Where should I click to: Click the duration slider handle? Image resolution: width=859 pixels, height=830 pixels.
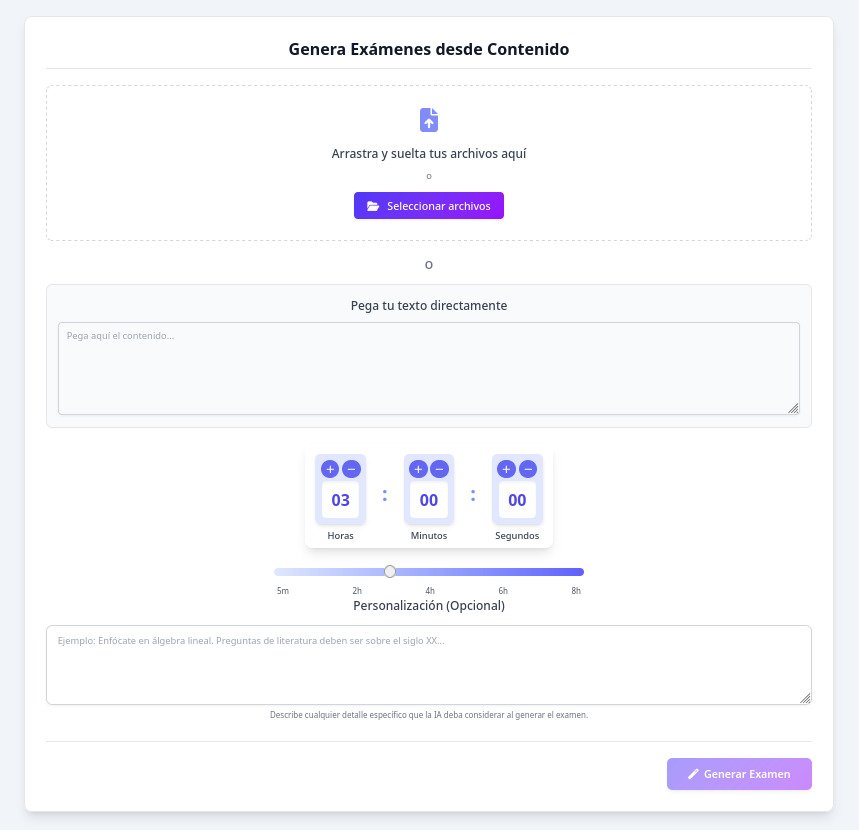[390, 571]
